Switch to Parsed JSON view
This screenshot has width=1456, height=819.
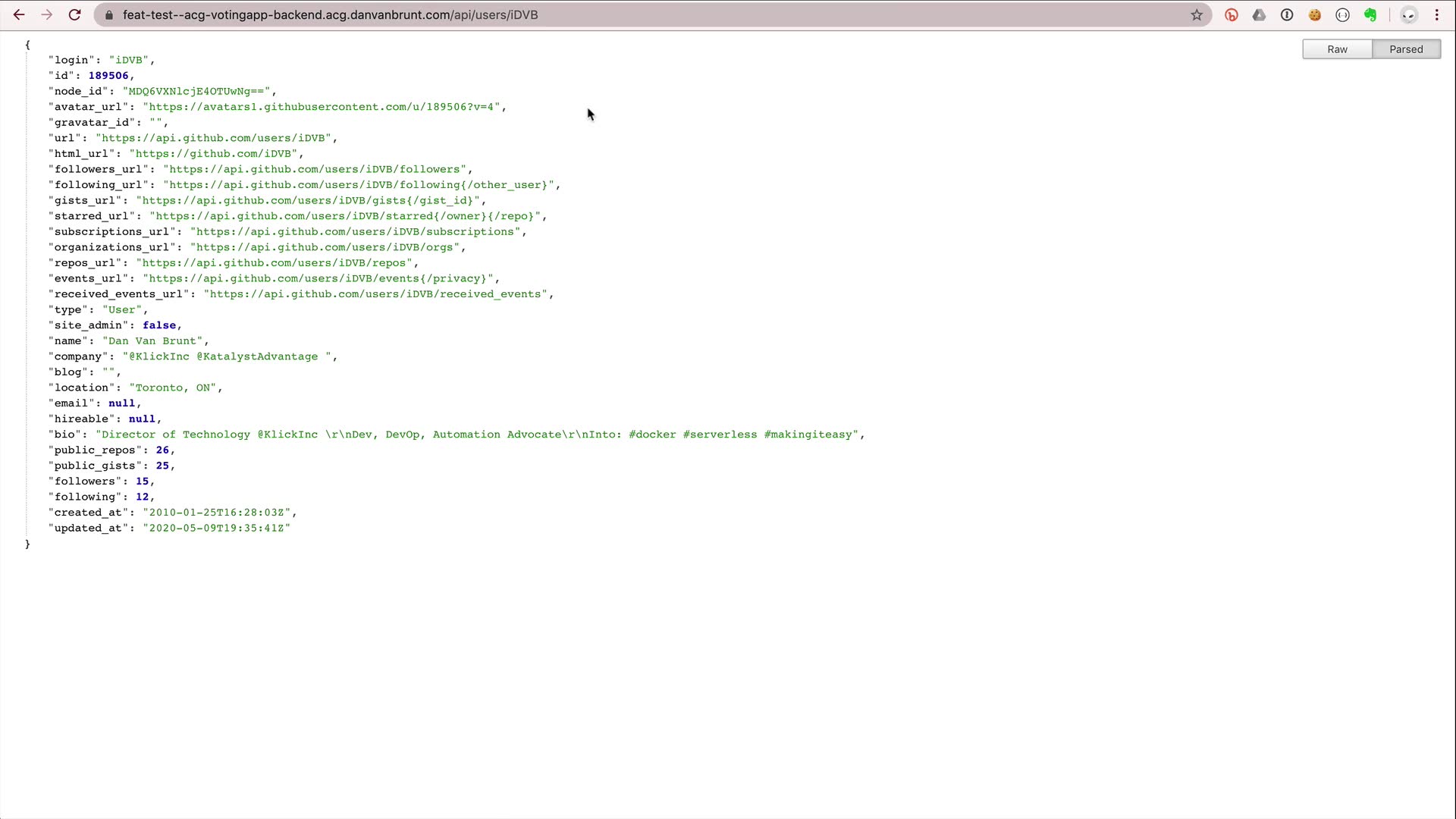point(1406,49)
